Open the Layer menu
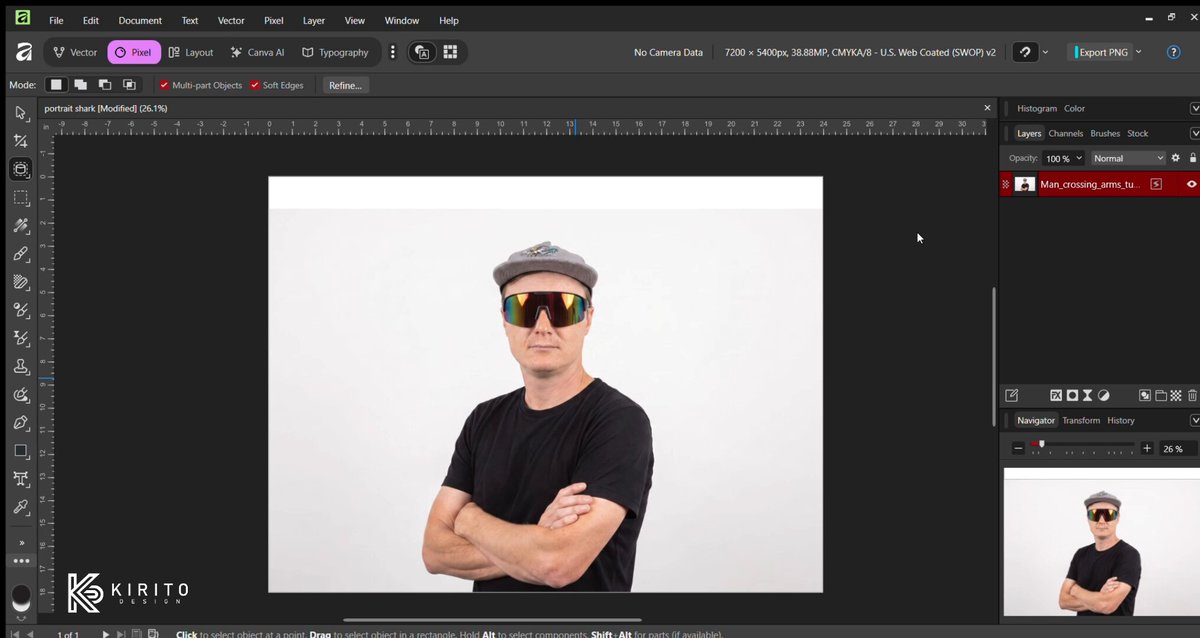Screen dimensions: 1200x638 click(314, 20)
